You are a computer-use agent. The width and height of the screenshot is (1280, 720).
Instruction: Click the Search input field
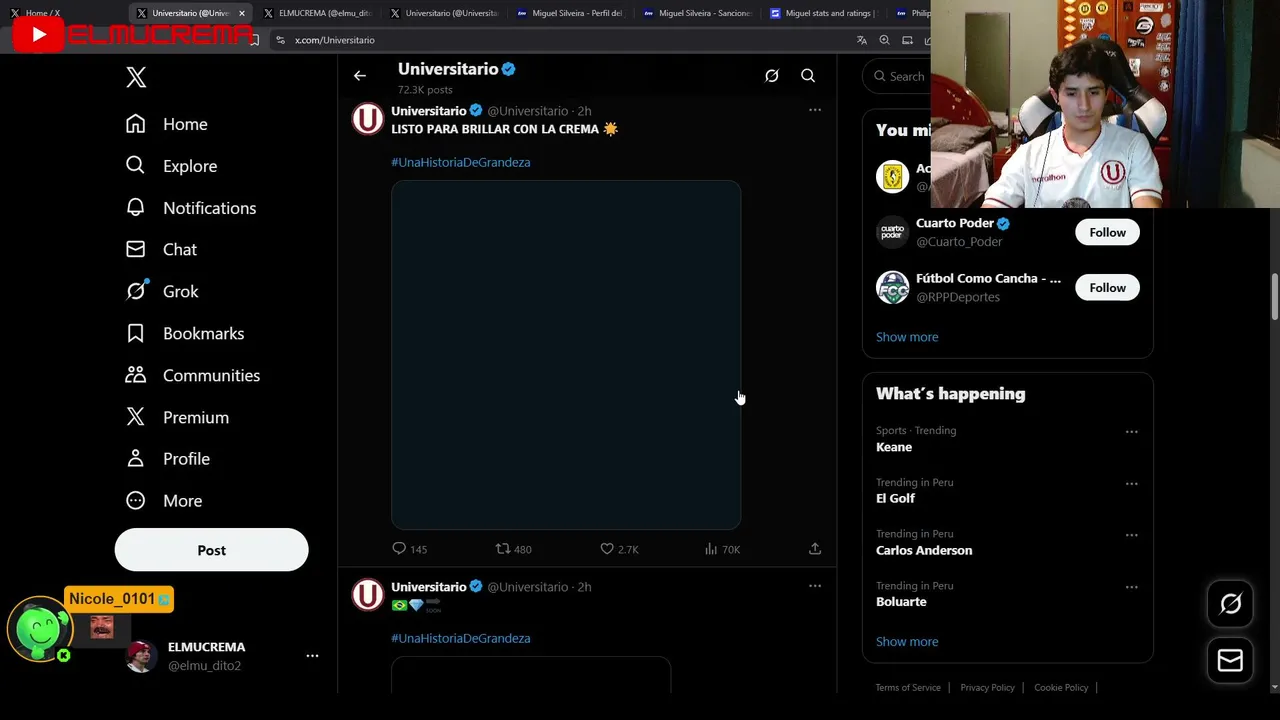click(905, 76)
